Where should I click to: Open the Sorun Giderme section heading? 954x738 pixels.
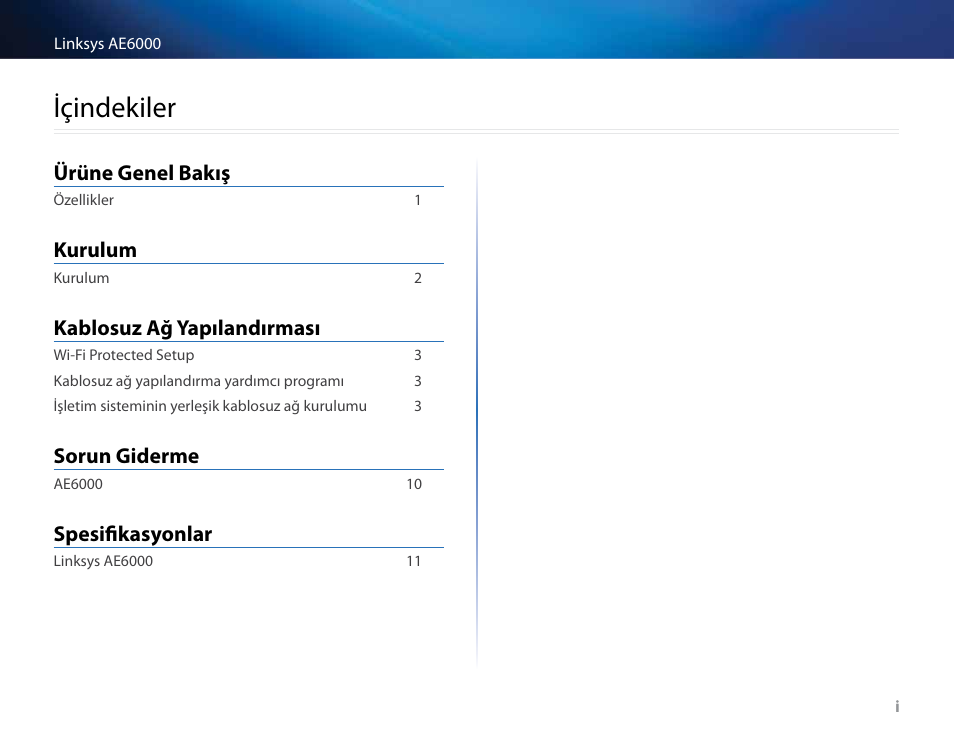click(126, 456)
